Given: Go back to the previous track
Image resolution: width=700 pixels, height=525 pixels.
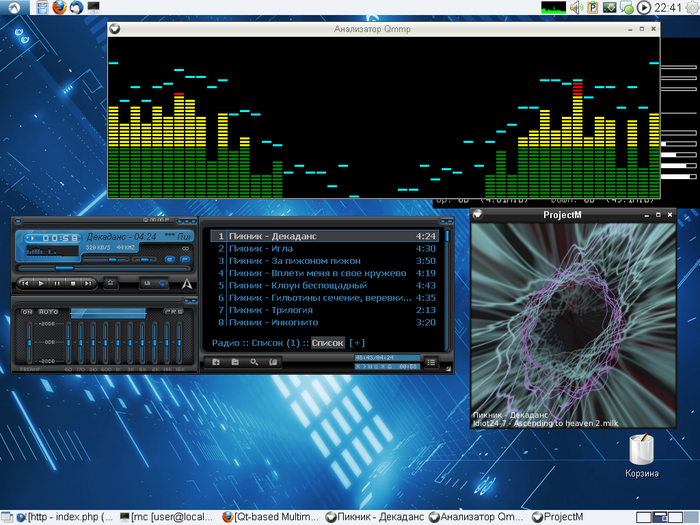Looking at the screenshot, I should coord(26,284).
